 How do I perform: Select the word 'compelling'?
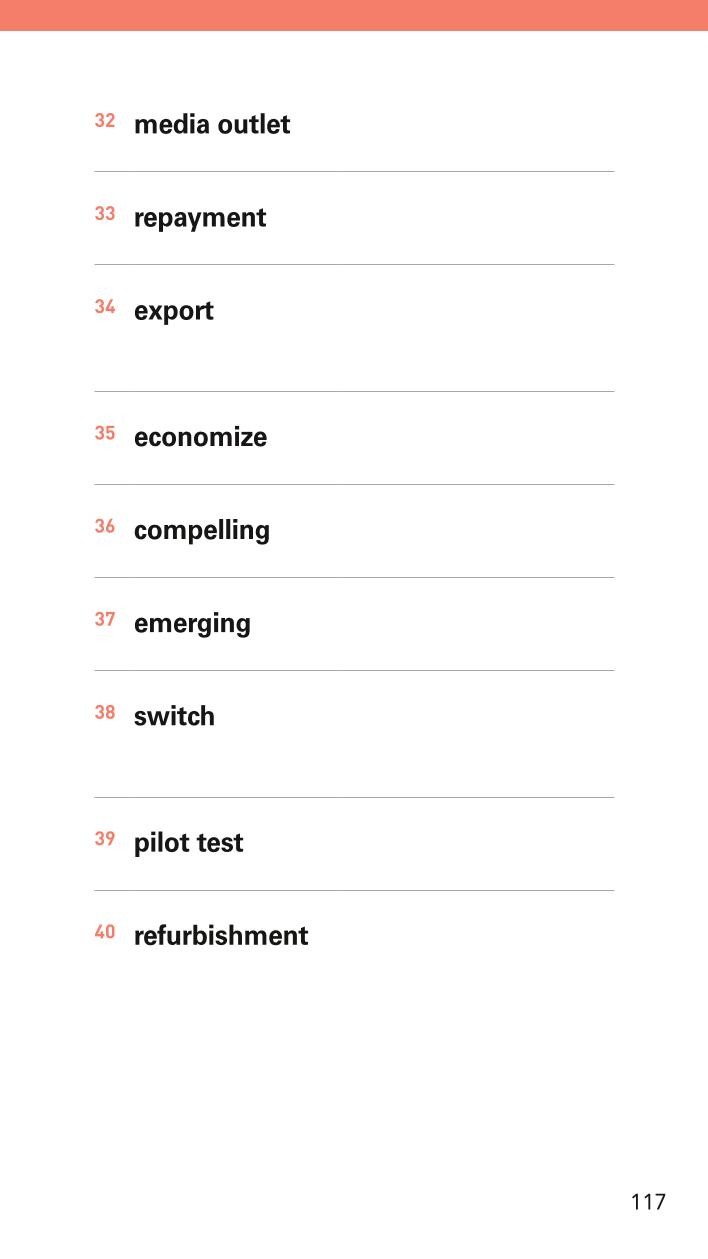[x=202, y=531]
